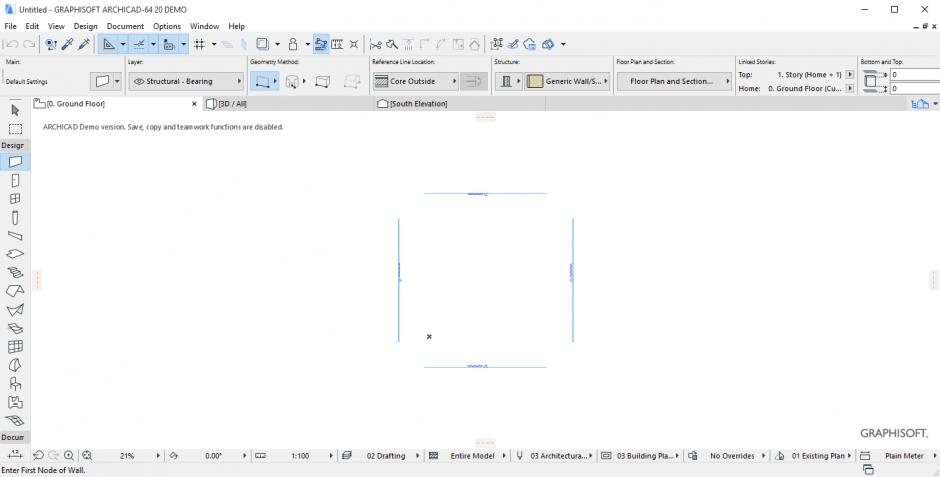Screen dimensions: 940x477
Task: Click the wall top offset input field
Action: click(914, 74)
